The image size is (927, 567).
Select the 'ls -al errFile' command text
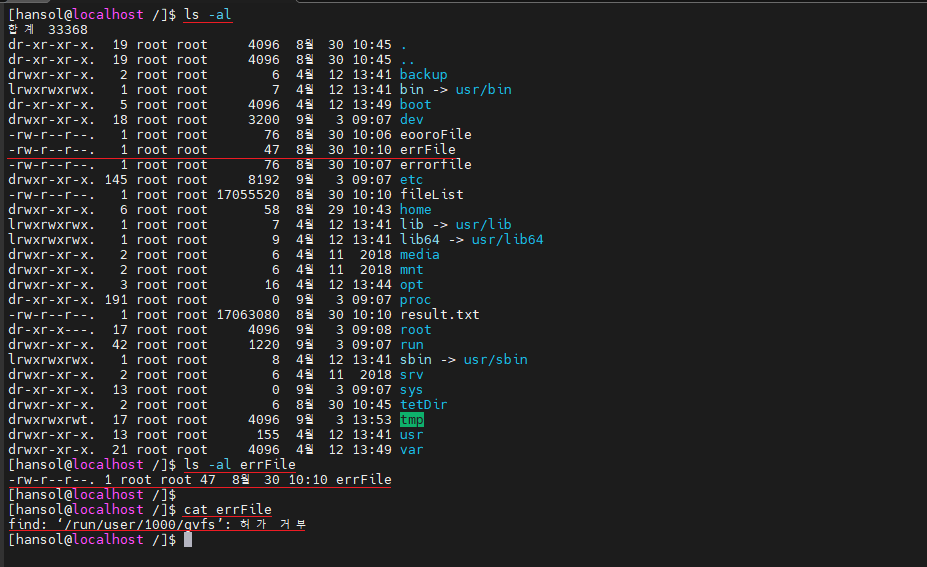tap(239, 465)
